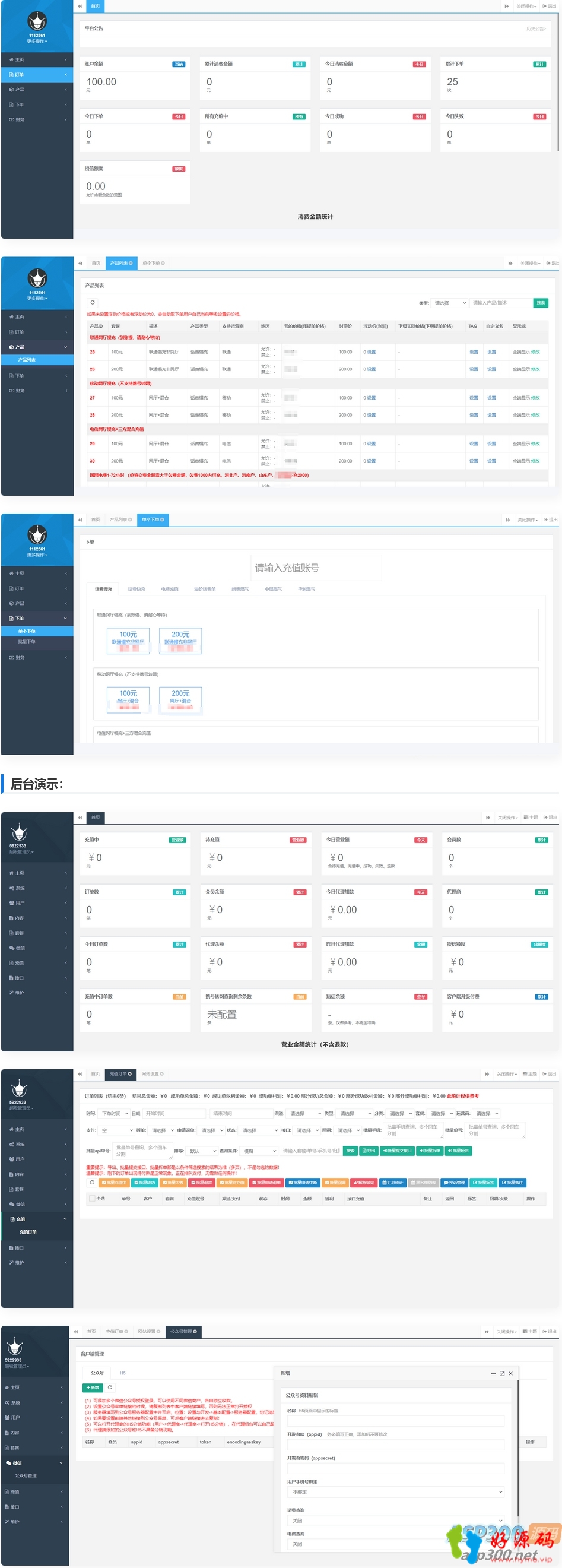Viewport: 562px width, 1568px height.
Task: Click the 主题 theme icon above the 会员数 card
Action: coord(526,818)
